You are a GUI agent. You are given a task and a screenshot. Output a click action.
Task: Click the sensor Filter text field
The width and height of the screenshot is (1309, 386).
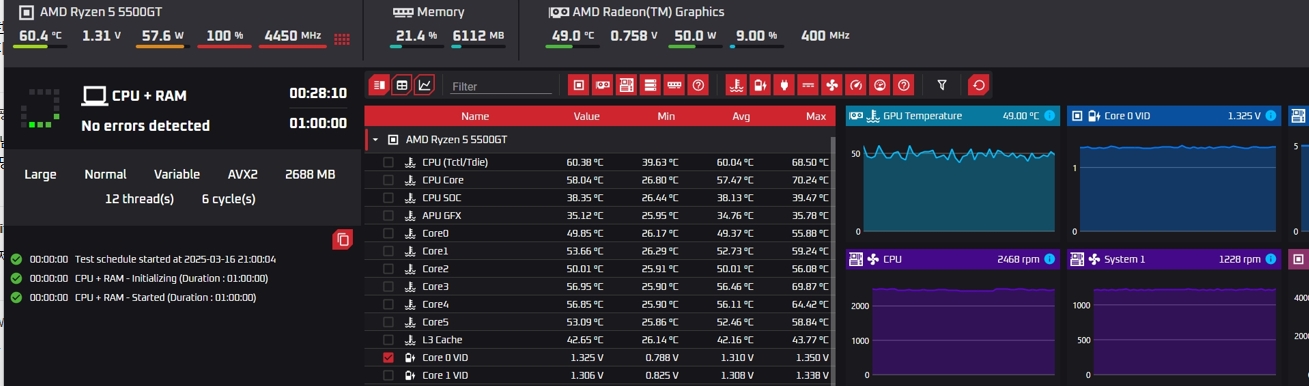pyautogui.click(x=501, y=86)
